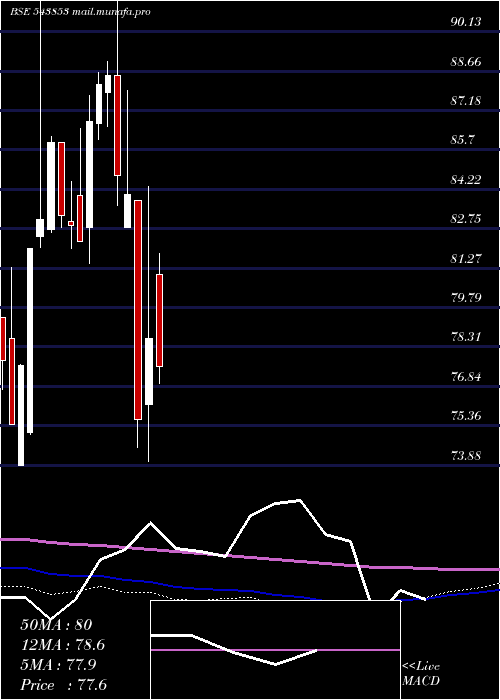The image size is (500, 700).
Task: Click the 79.79 price axis label
Action: pos(466,297)
